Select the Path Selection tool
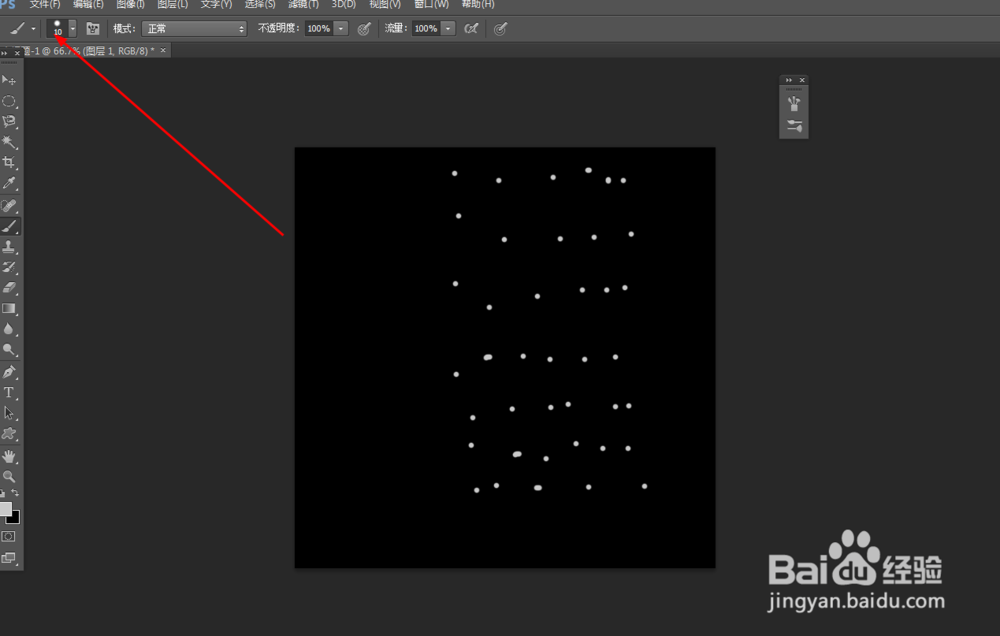The width and height of the screenshot is (1000, 636). (9, 413)
